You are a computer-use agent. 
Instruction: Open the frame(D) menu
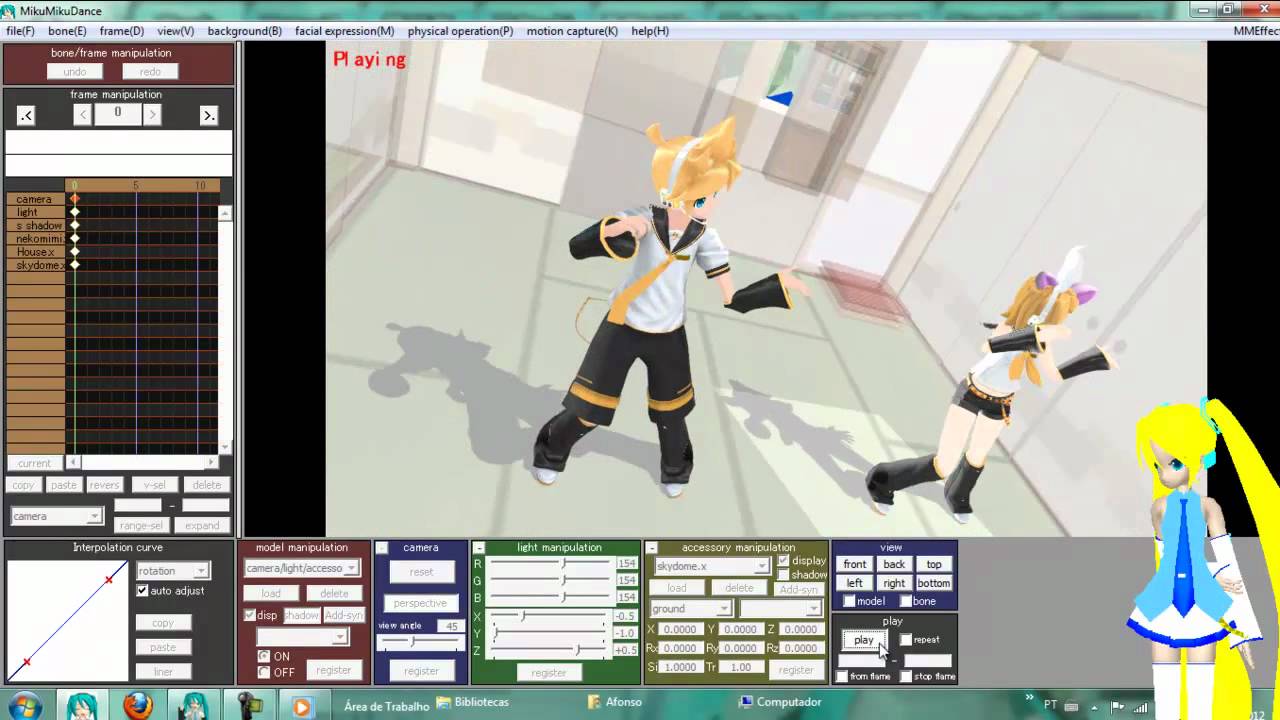click(x=122, y=31)
